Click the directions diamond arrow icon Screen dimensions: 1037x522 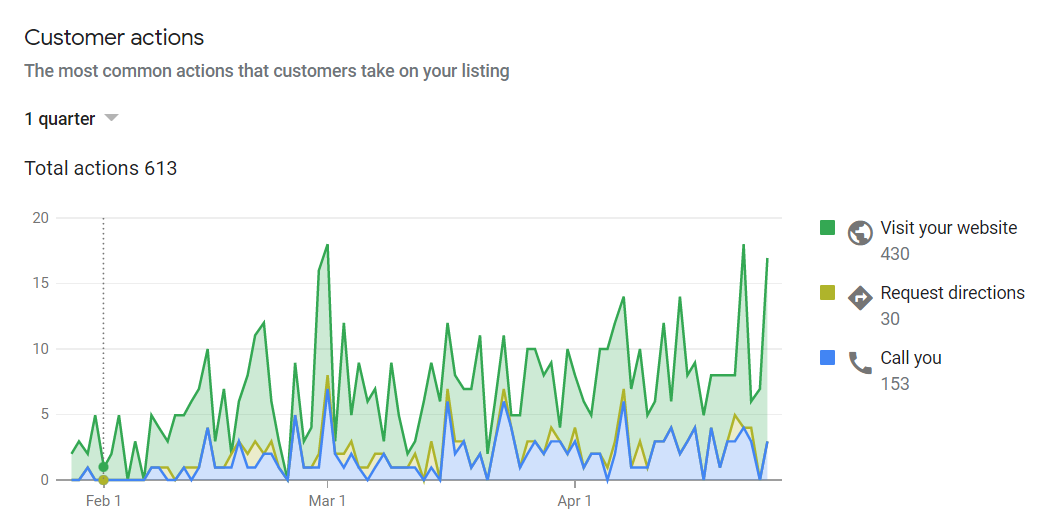[860, 298]
